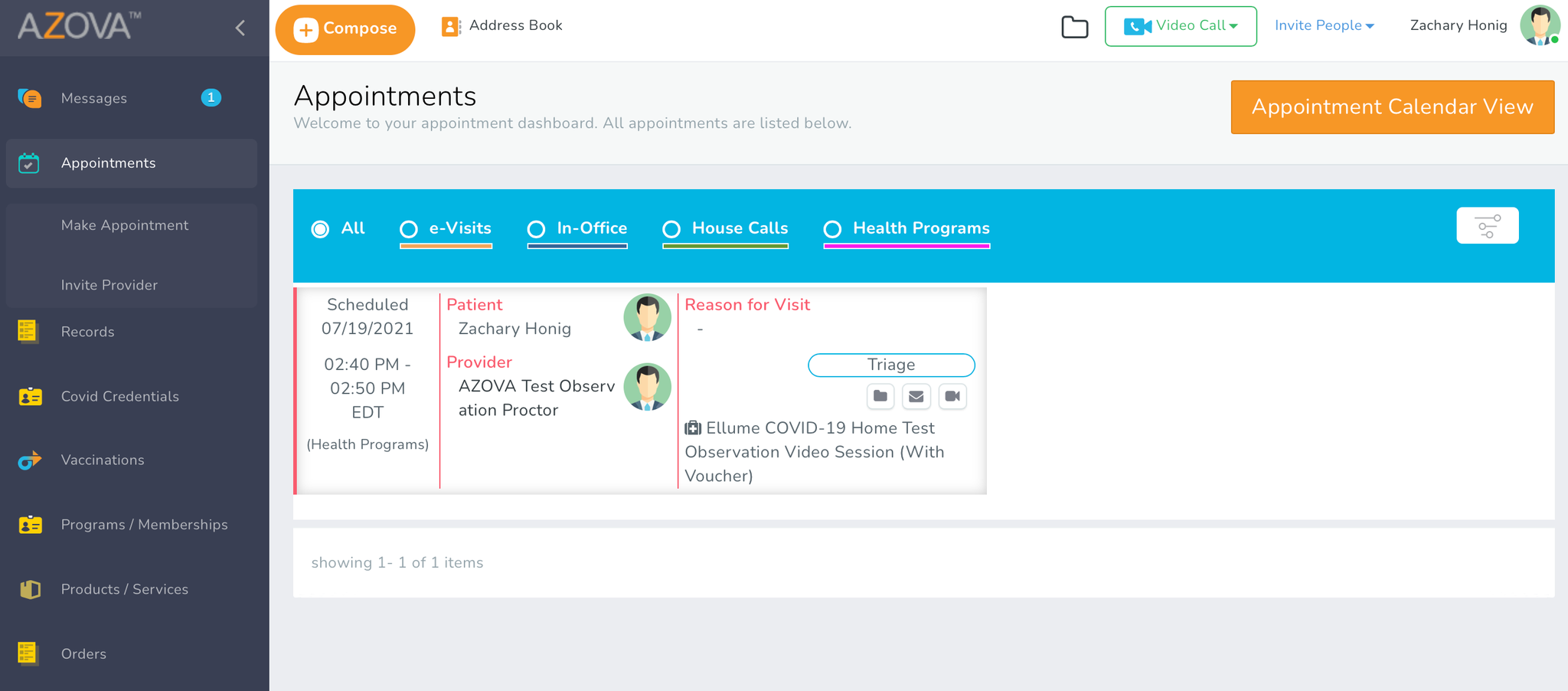Open the appointment files folder icon
1568x691 pixels.
tap(880, 396)
